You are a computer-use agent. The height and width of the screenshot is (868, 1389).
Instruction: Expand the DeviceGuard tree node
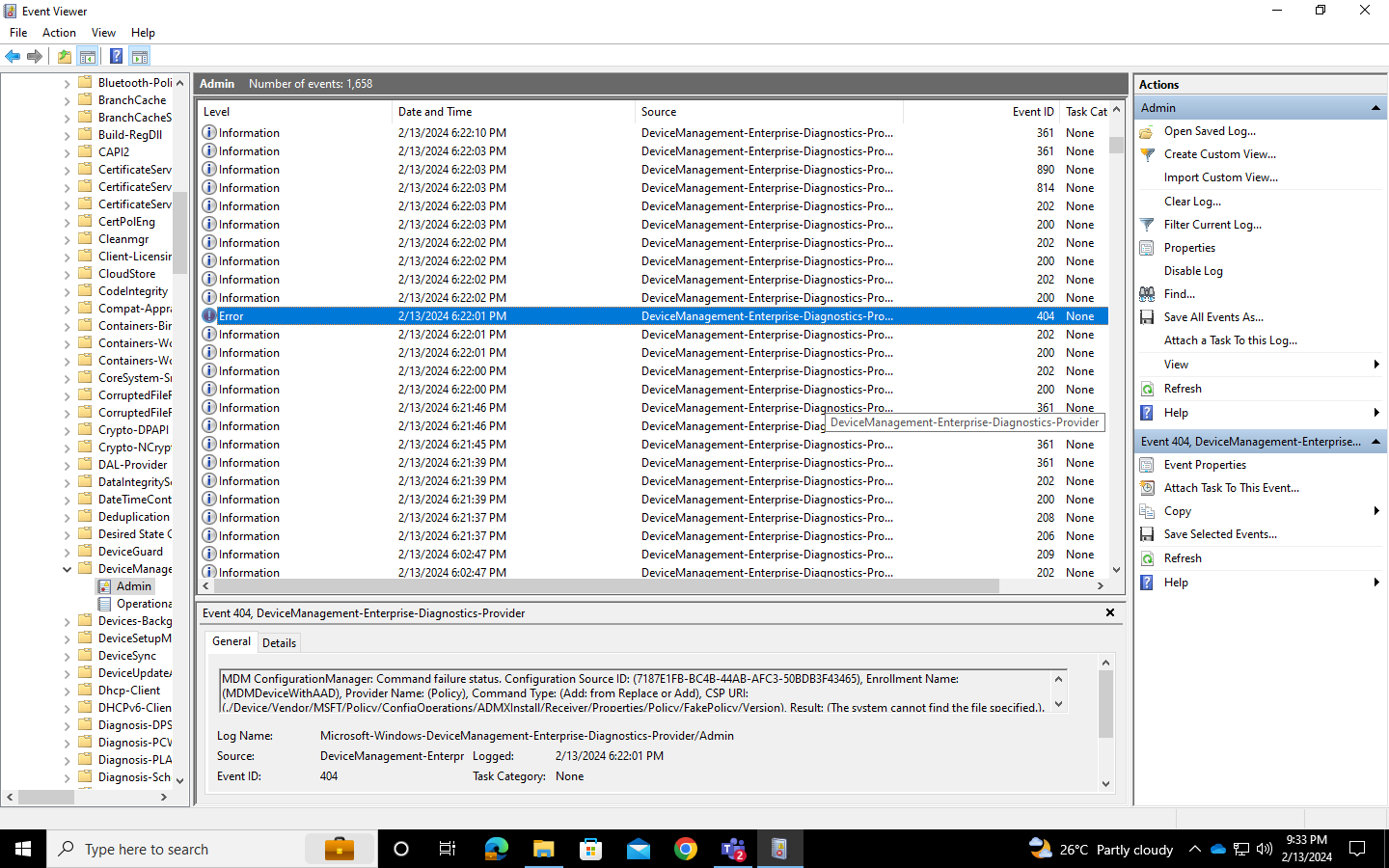coord(66,551)
